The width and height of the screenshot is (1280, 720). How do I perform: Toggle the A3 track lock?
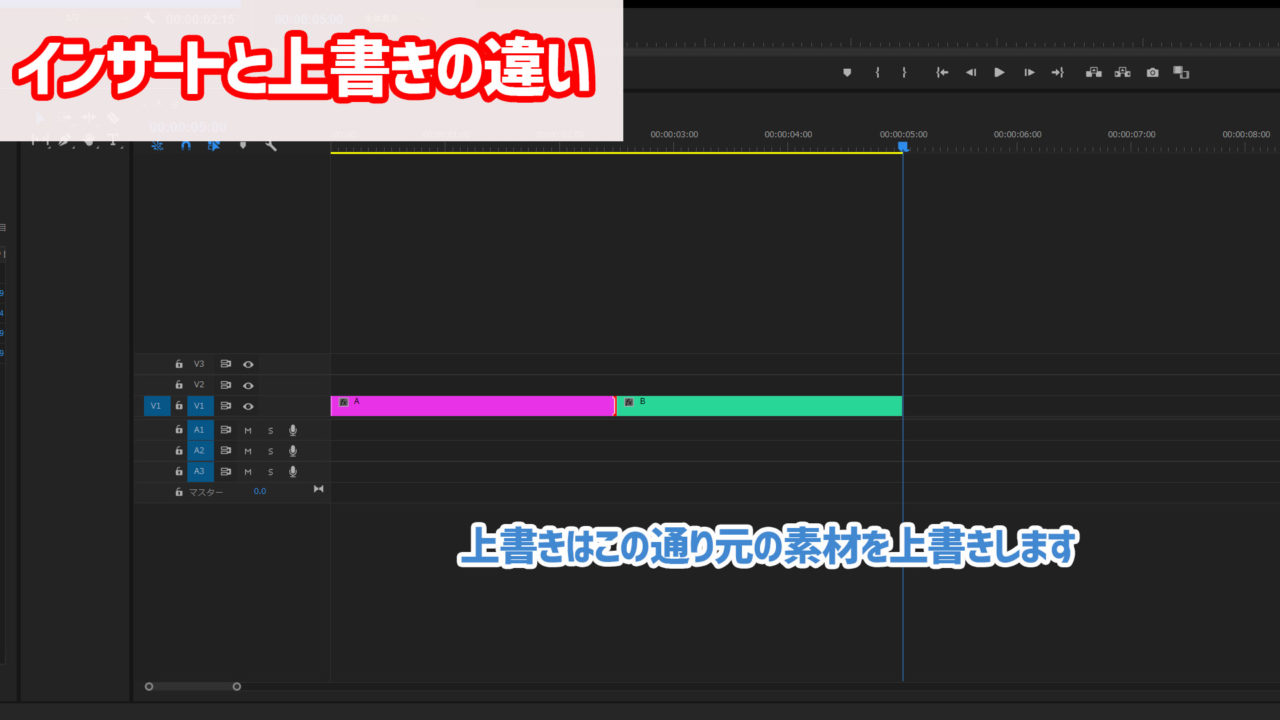pyautogui.click(x=179, y=472)
